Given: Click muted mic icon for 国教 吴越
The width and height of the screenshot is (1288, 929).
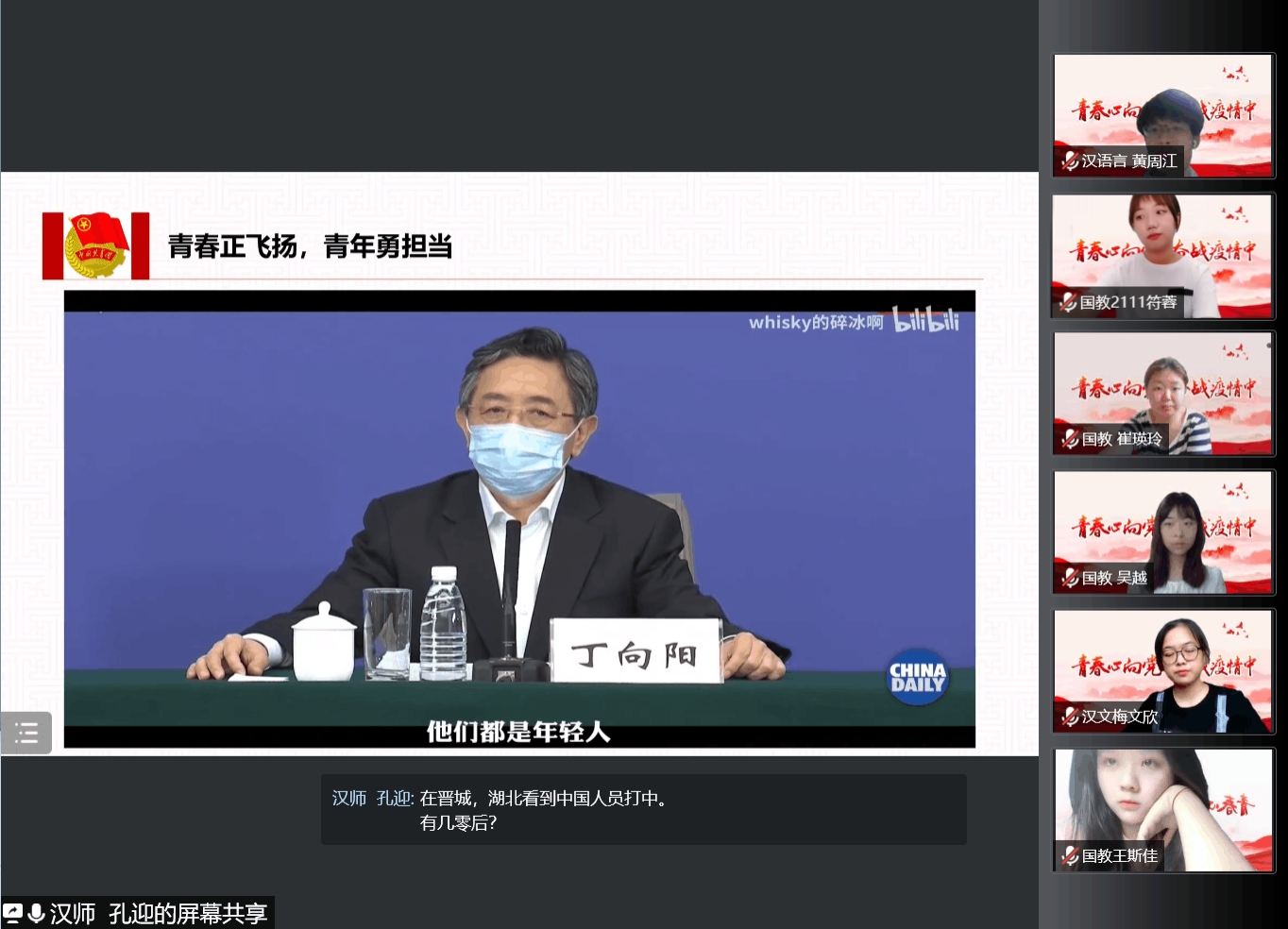Looking at the screenshot, I should coord(1069,578).
